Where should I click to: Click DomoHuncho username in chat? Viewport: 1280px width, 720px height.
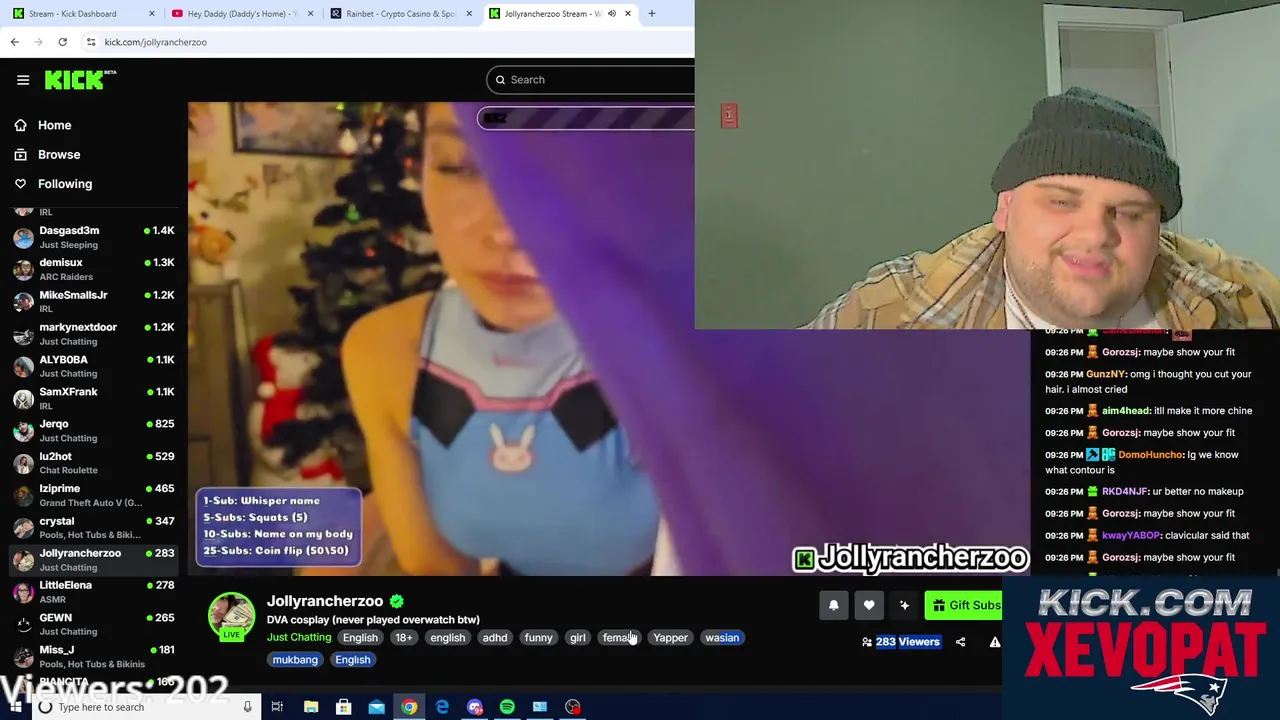pos(1150,455)
